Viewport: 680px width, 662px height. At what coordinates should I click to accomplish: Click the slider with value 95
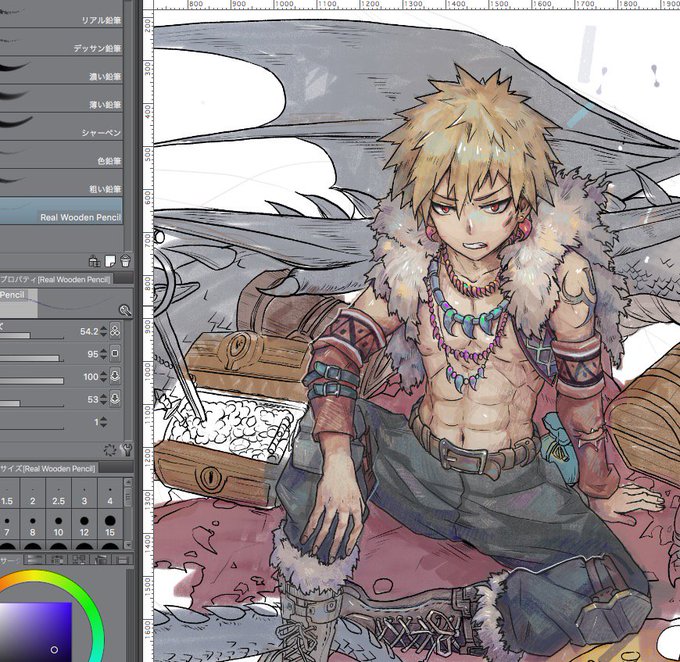pos(32,358)
